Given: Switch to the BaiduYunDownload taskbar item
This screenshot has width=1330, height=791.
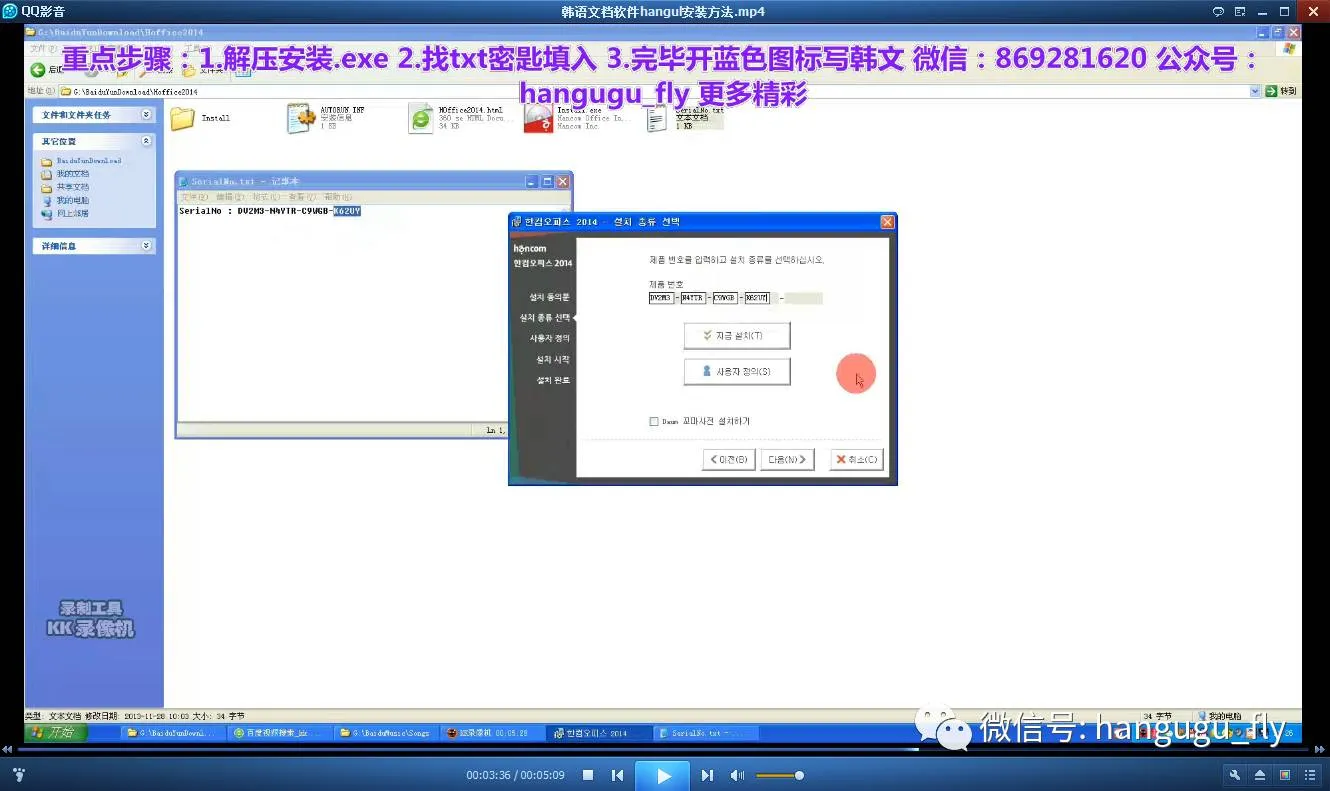Looking at the screenshot, I should (x=171, y=733).
